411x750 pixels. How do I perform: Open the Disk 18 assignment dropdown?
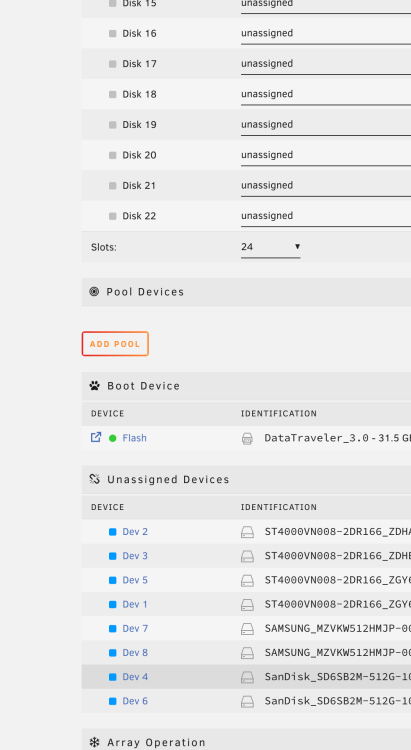click(x=326, y=94)
